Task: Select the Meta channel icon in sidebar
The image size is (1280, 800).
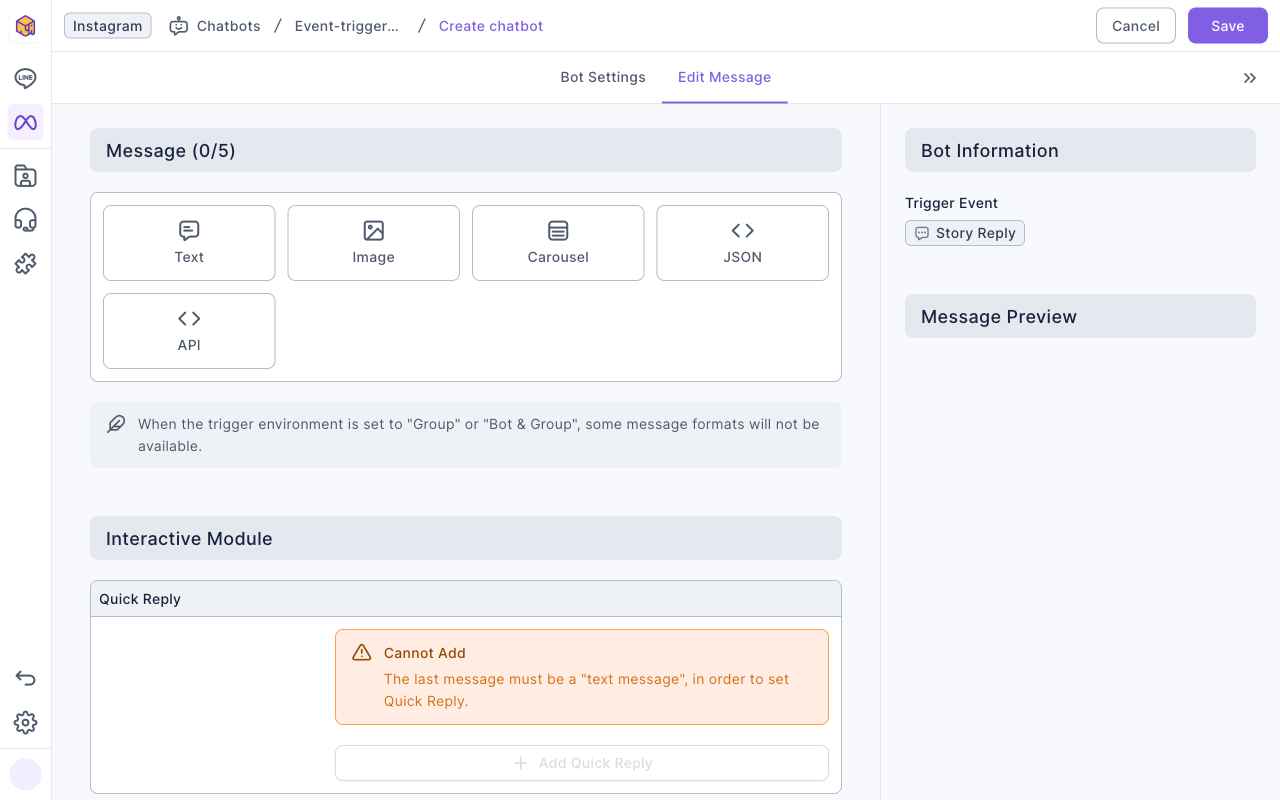Action: click(x=25, y=122)
